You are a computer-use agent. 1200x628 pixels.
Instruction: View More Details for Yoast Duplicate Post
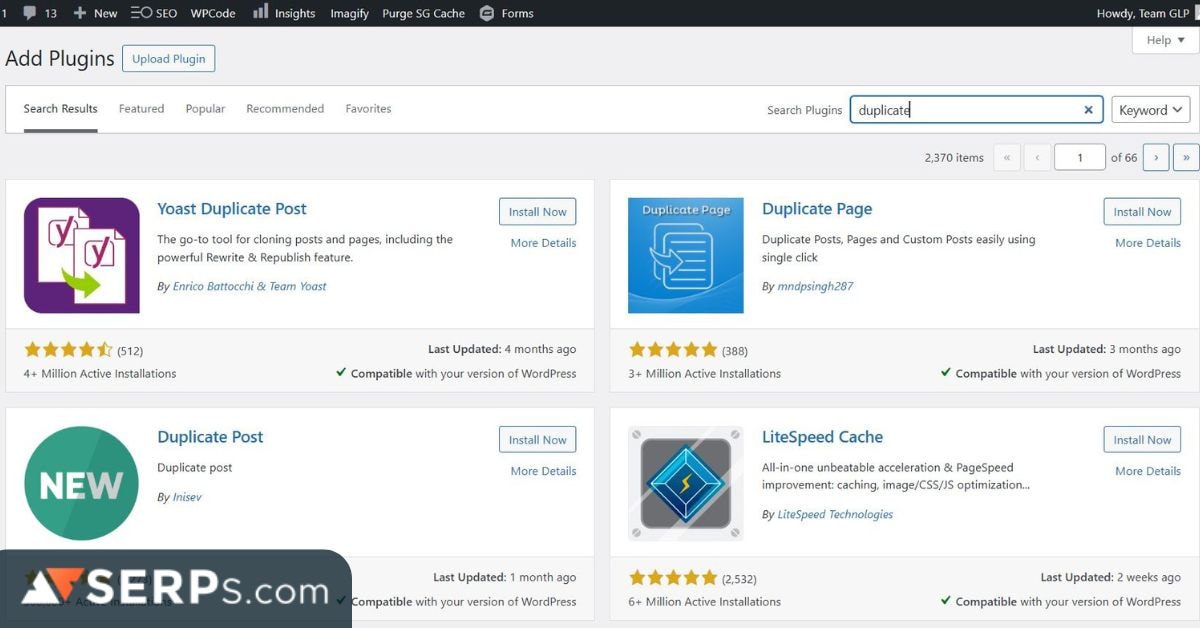tap(543, 243)
